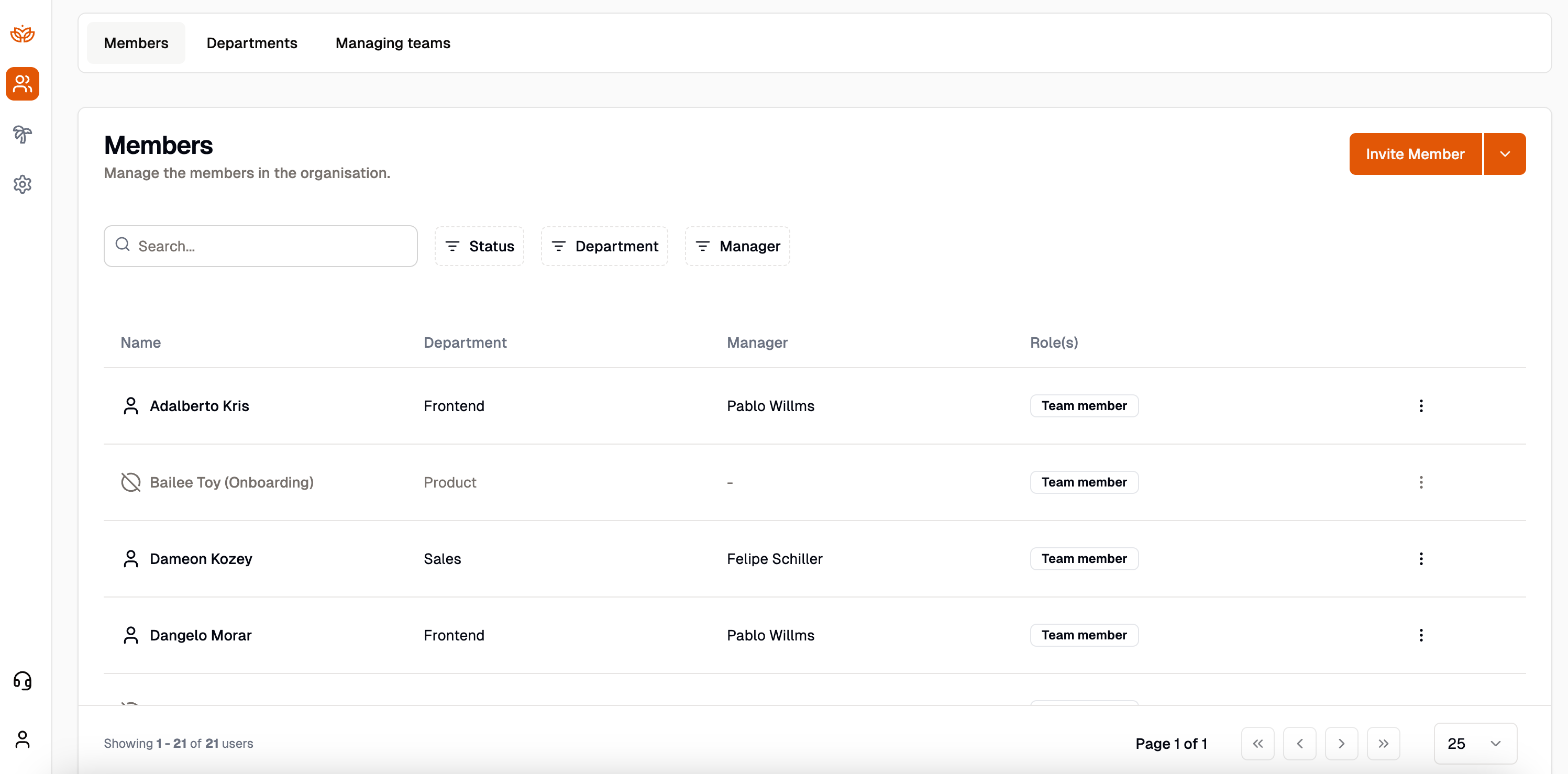
Task: Click the user icon beside Dangelo Morar
Action: [x=130, y=635]
